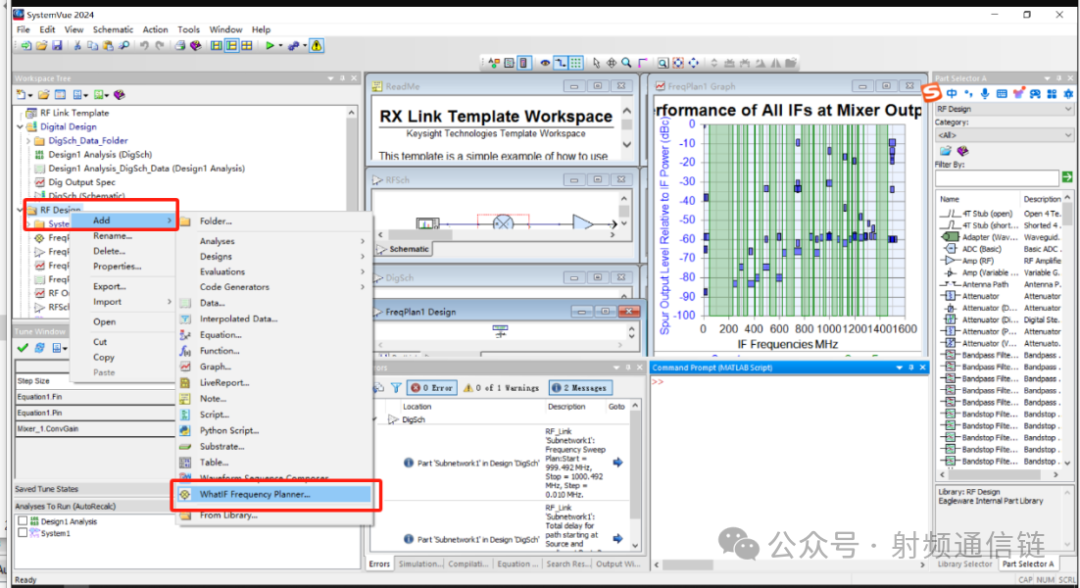Click the green checkmark in Tune Window
Image resolution: width=1080 pixels, height=588 pixels.
(x=23, y=348)
